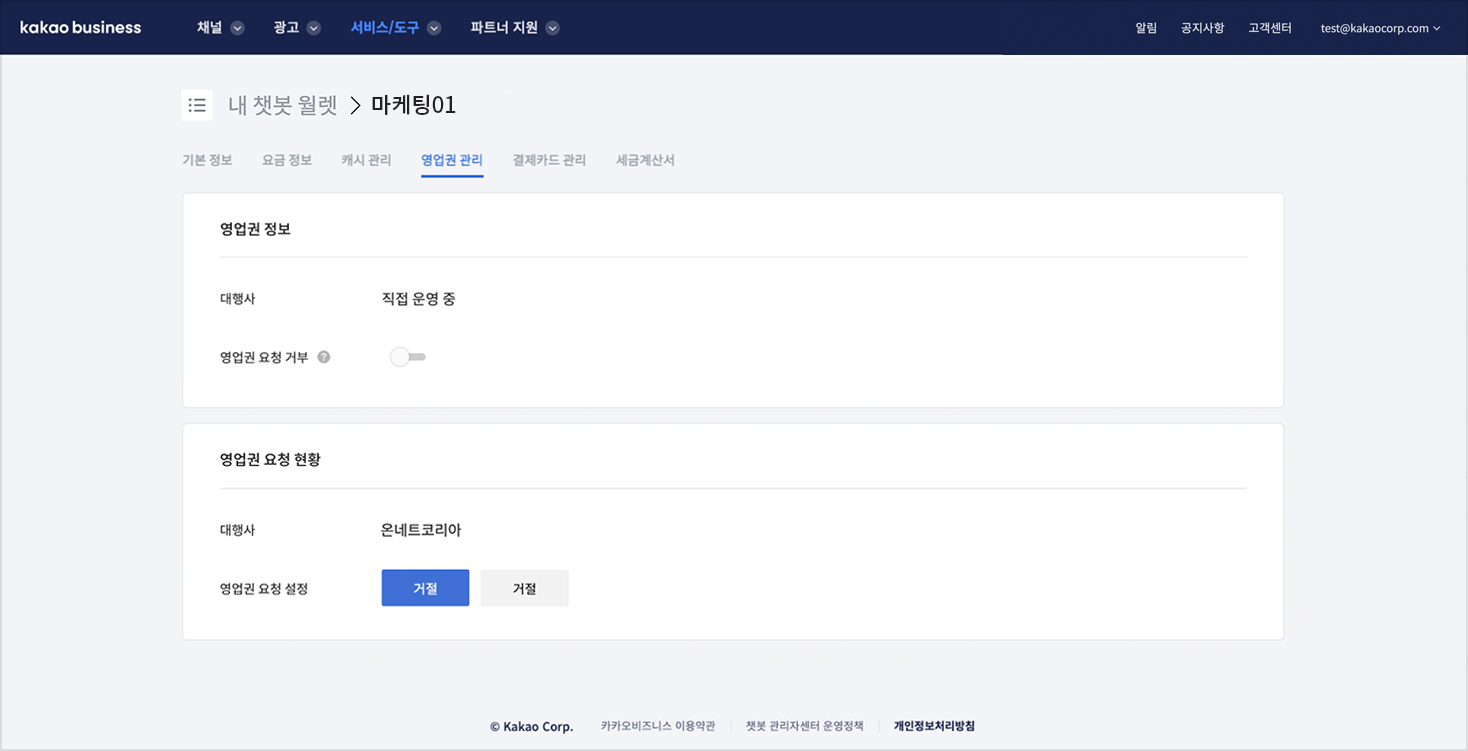Viewport: 1468px width, 751px height.
Task: Switch to the 기본 정보 tab
Action: [207, 160]
